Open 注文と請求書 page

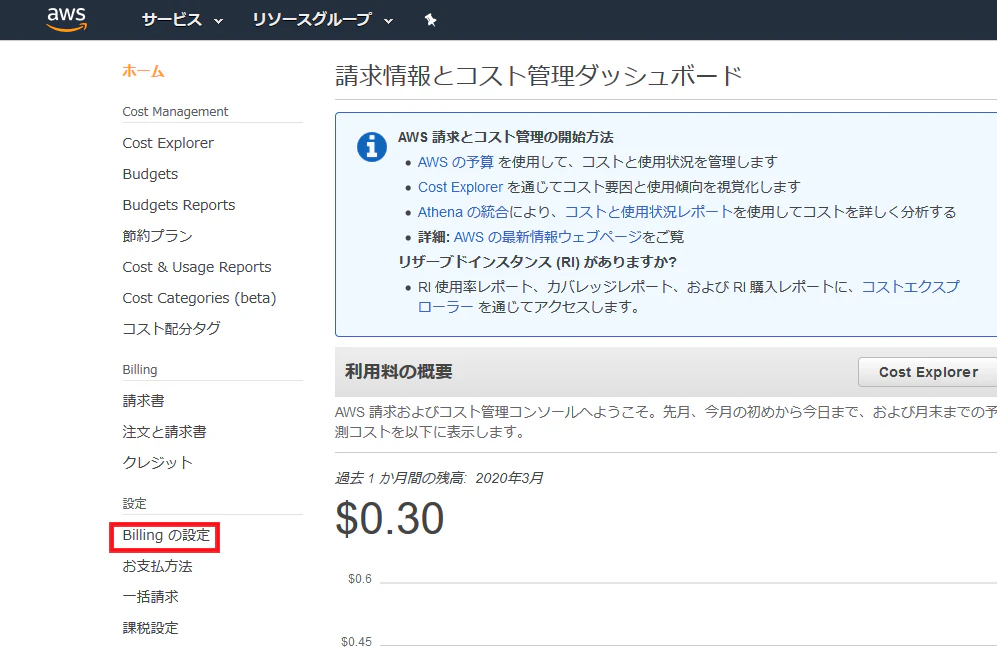[164, 432]
